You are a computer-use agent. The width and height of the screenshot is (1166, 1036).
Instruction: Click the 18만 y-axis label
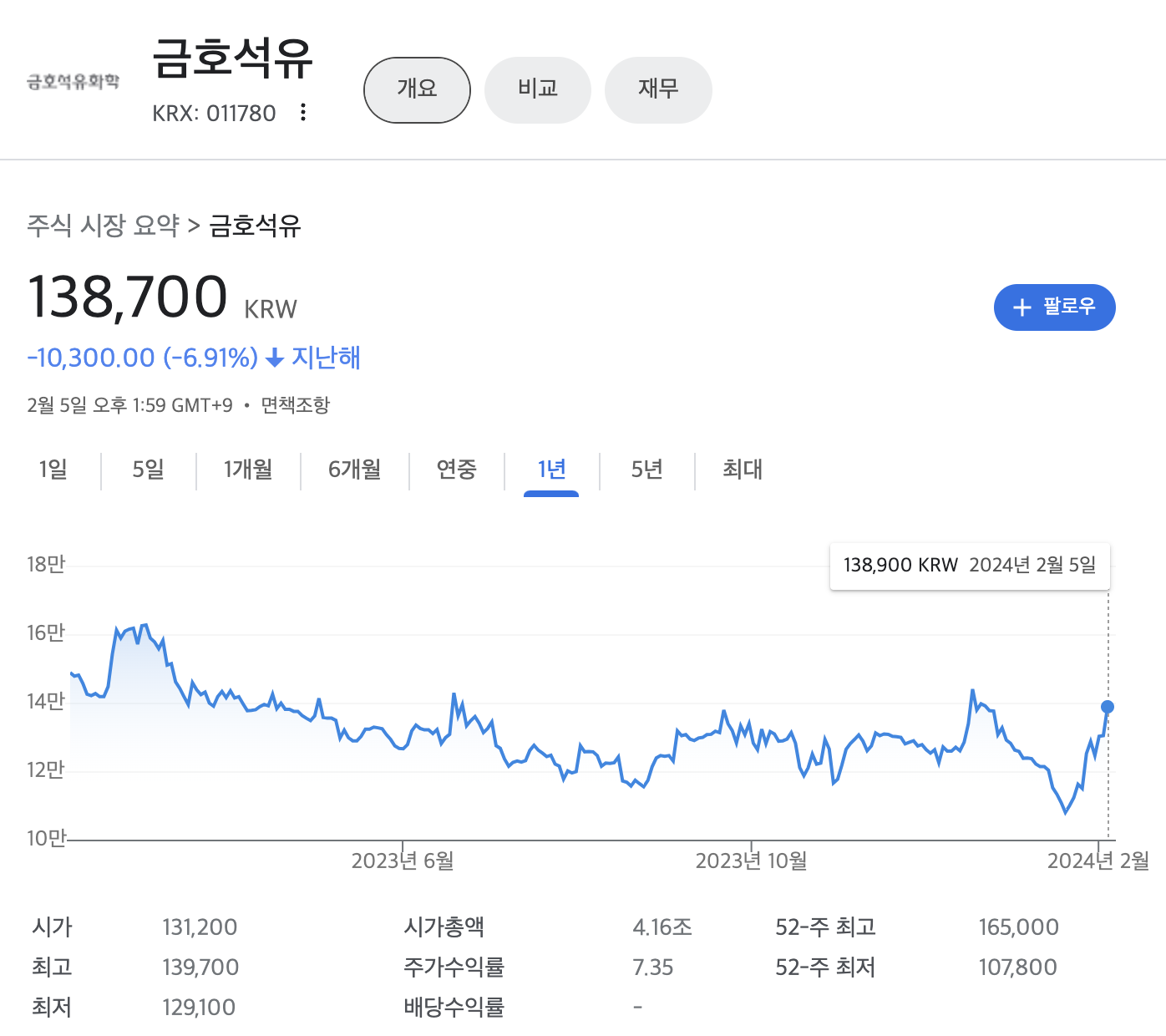point(46,565)
